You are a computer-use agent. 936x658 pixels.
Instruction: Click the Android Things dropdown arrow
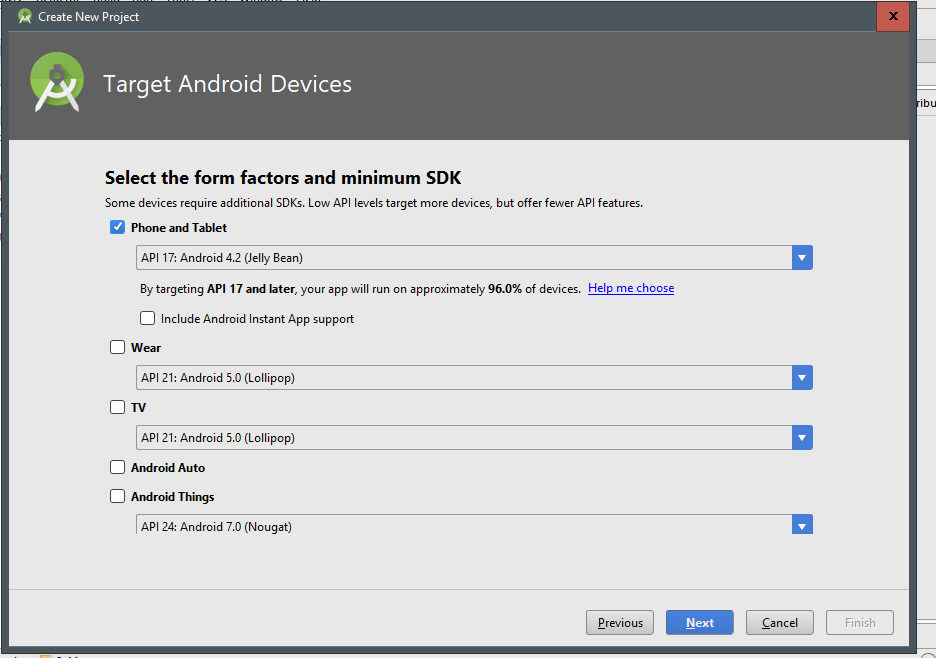point(802,525)
